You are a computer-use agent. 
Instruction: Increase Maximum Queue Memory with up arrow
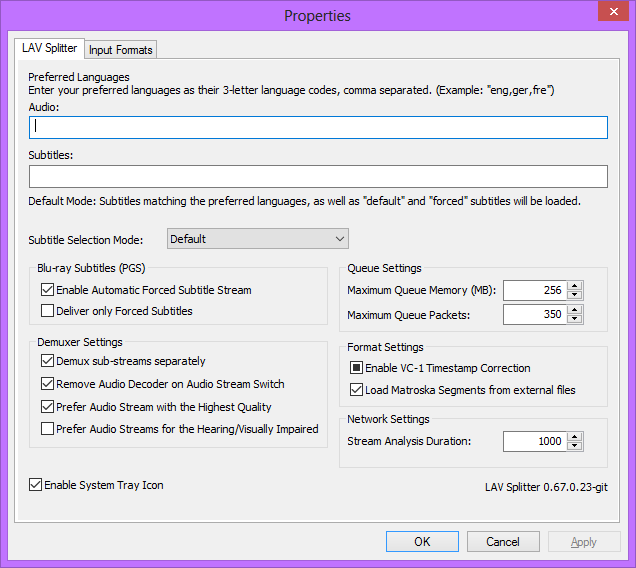click(x=574, y=286)
